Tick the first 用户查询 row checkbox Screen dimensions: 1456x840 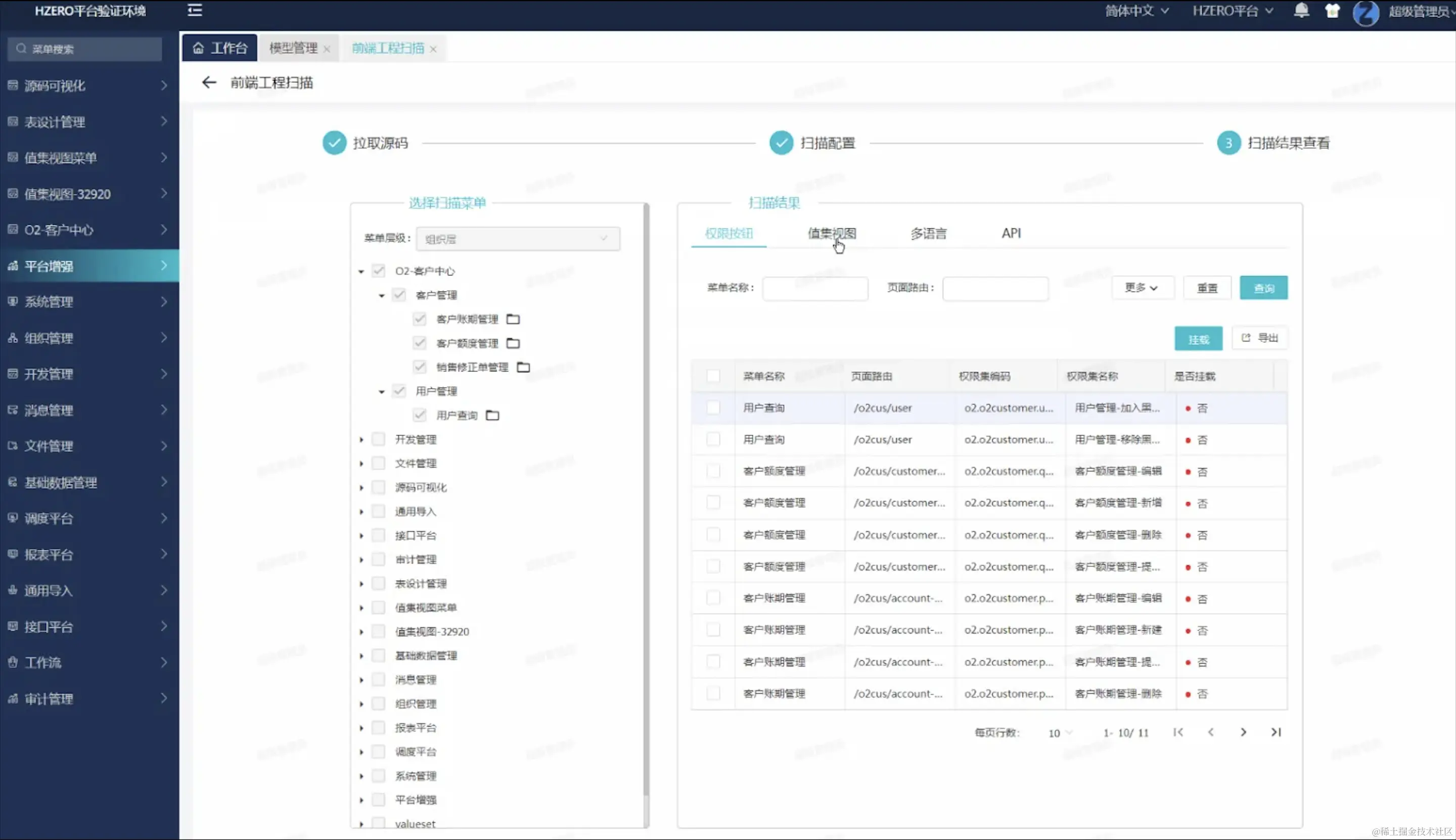(713, 408)
